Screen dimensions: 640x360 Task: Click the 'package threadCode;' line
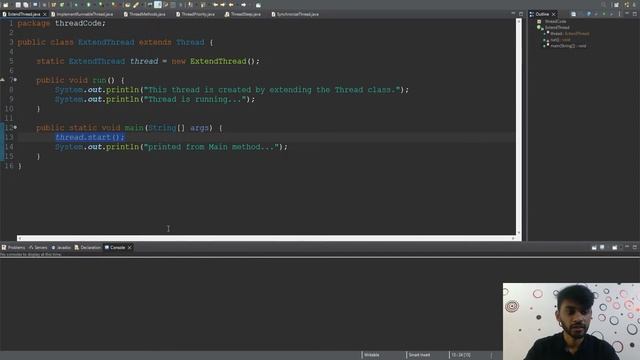pyautogui.click(x=62, y=23)
